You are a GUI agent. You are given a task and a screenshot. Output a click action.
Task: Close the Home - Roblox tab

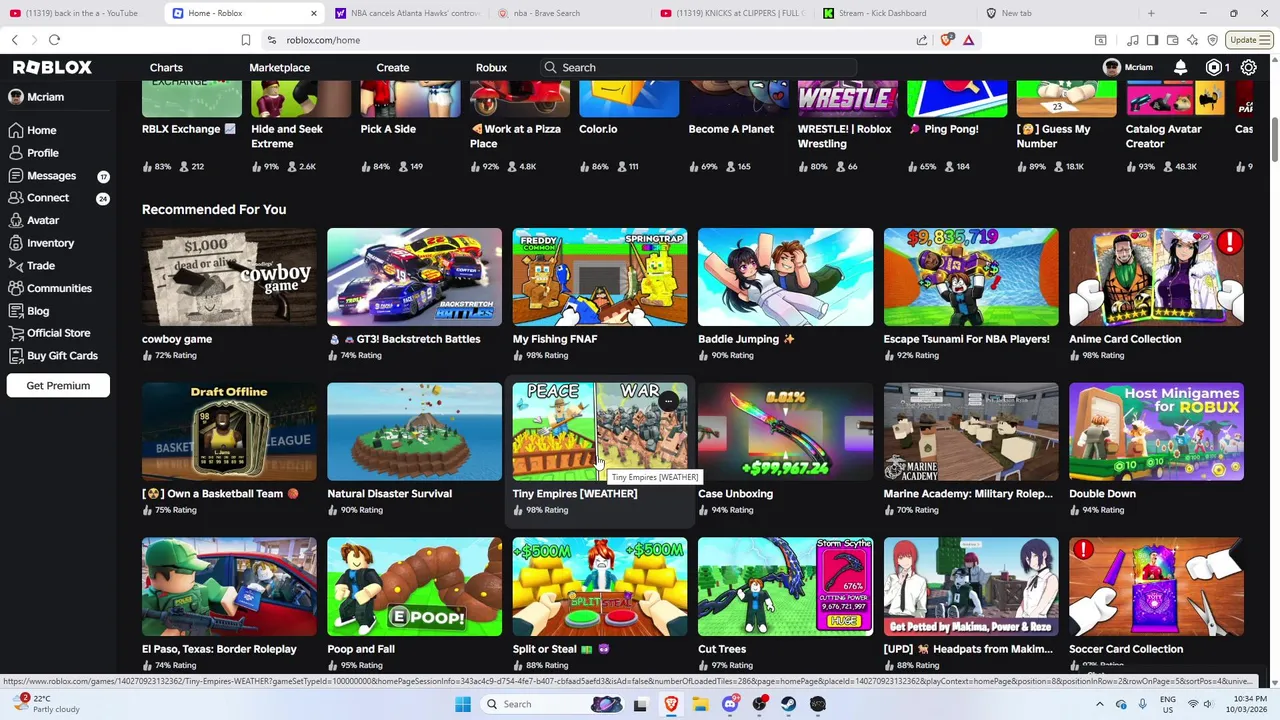click(x=314, y=13)
